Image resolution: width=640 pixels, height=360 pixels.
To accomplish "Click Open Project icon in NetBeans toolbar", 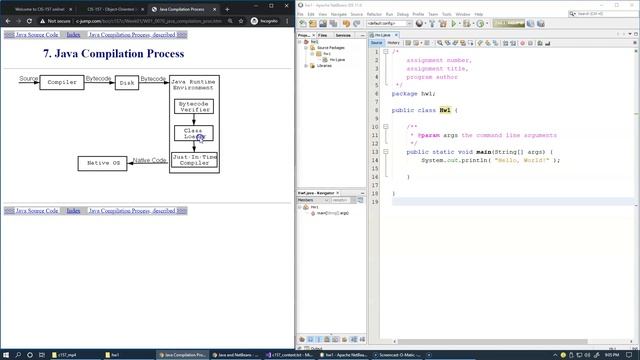I will coord(323,24).
